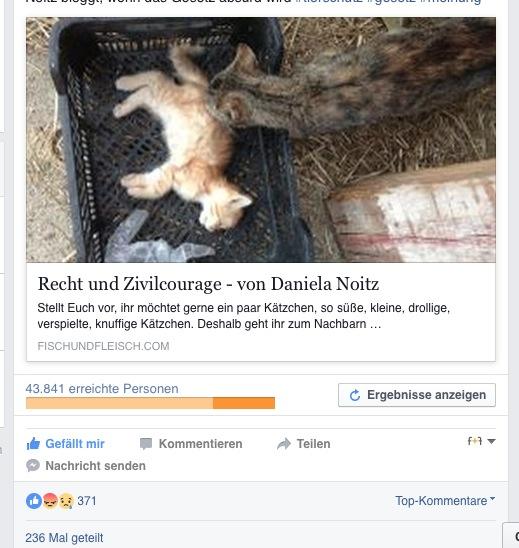Open the post-as identity dropdown arrow
The width and height of the screenshot is (519, 548).
coord(491,441)
